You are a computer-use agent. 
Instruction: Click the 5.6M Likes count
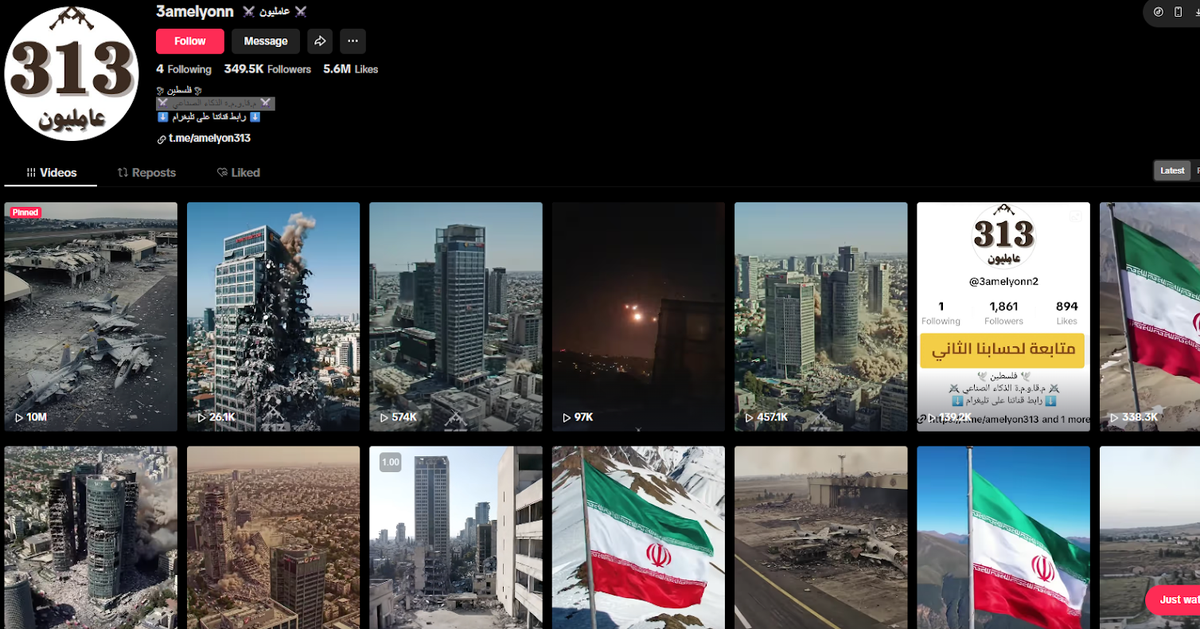[x=350, y=69]
